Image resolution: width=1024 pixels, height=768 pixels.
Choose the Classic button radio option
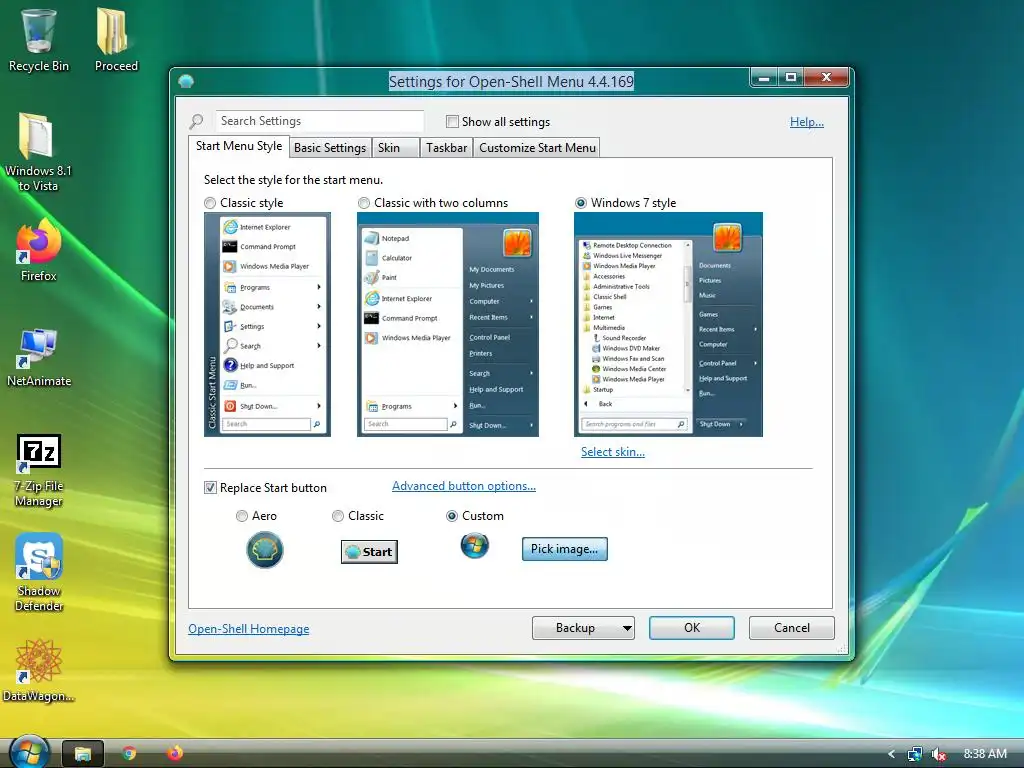point(338,516)
